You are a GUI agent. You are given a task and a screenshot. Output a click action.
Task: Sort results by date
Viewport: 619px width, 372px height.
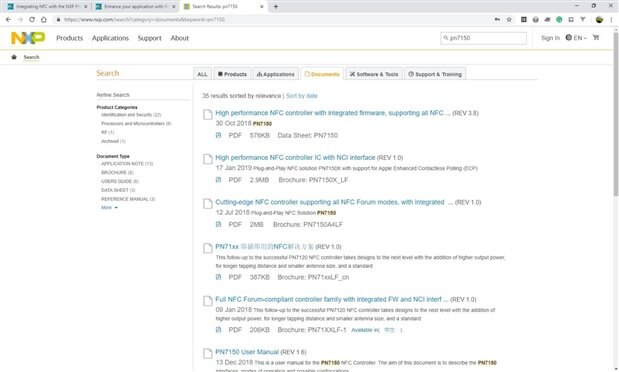coord(302,96)
